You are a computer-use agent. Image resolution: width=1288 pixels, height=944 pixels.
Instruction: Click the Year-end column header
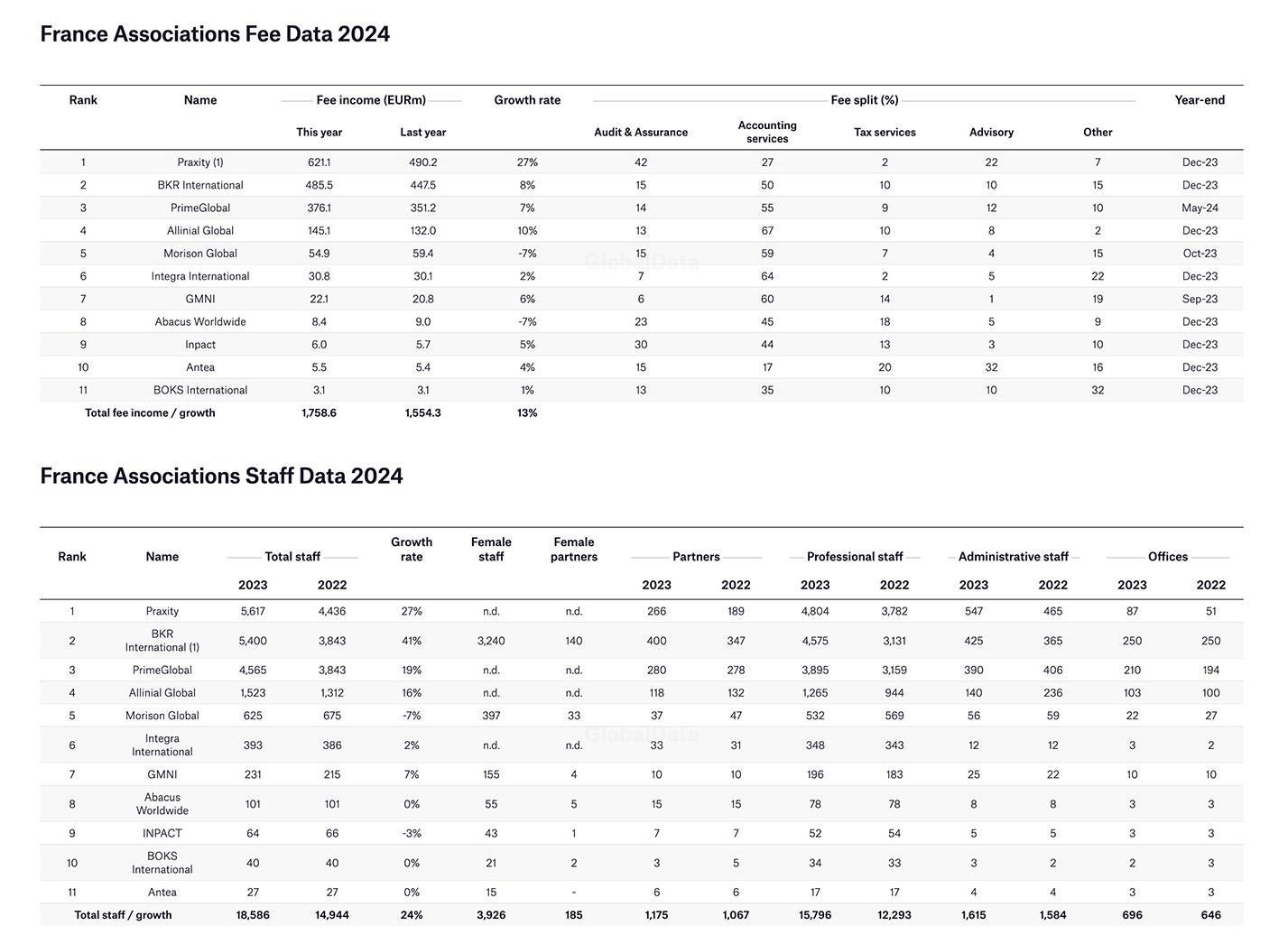[x=1200, y=100]
